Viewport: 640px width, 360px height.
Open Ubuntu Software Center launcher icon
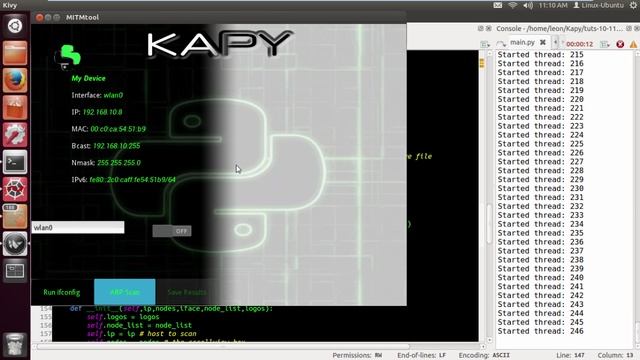(15, 107)
